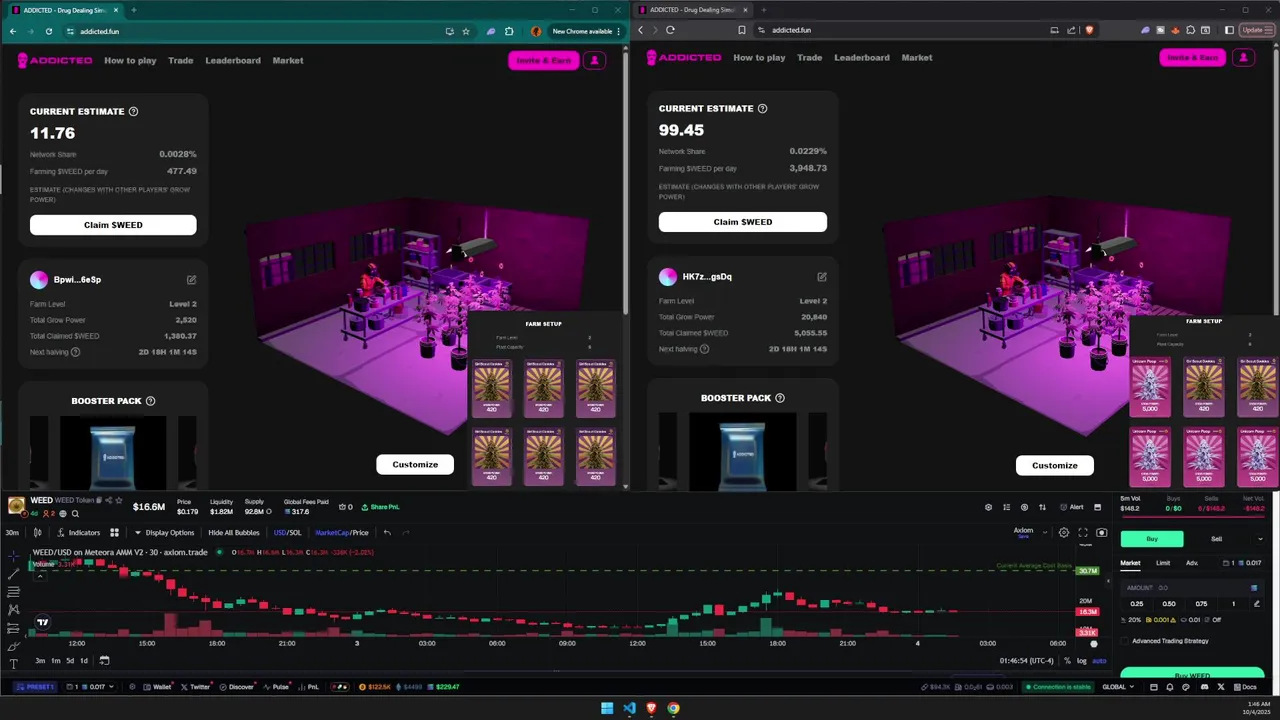
Task: Open Trade menu in right window
Action: click(810, 58)
